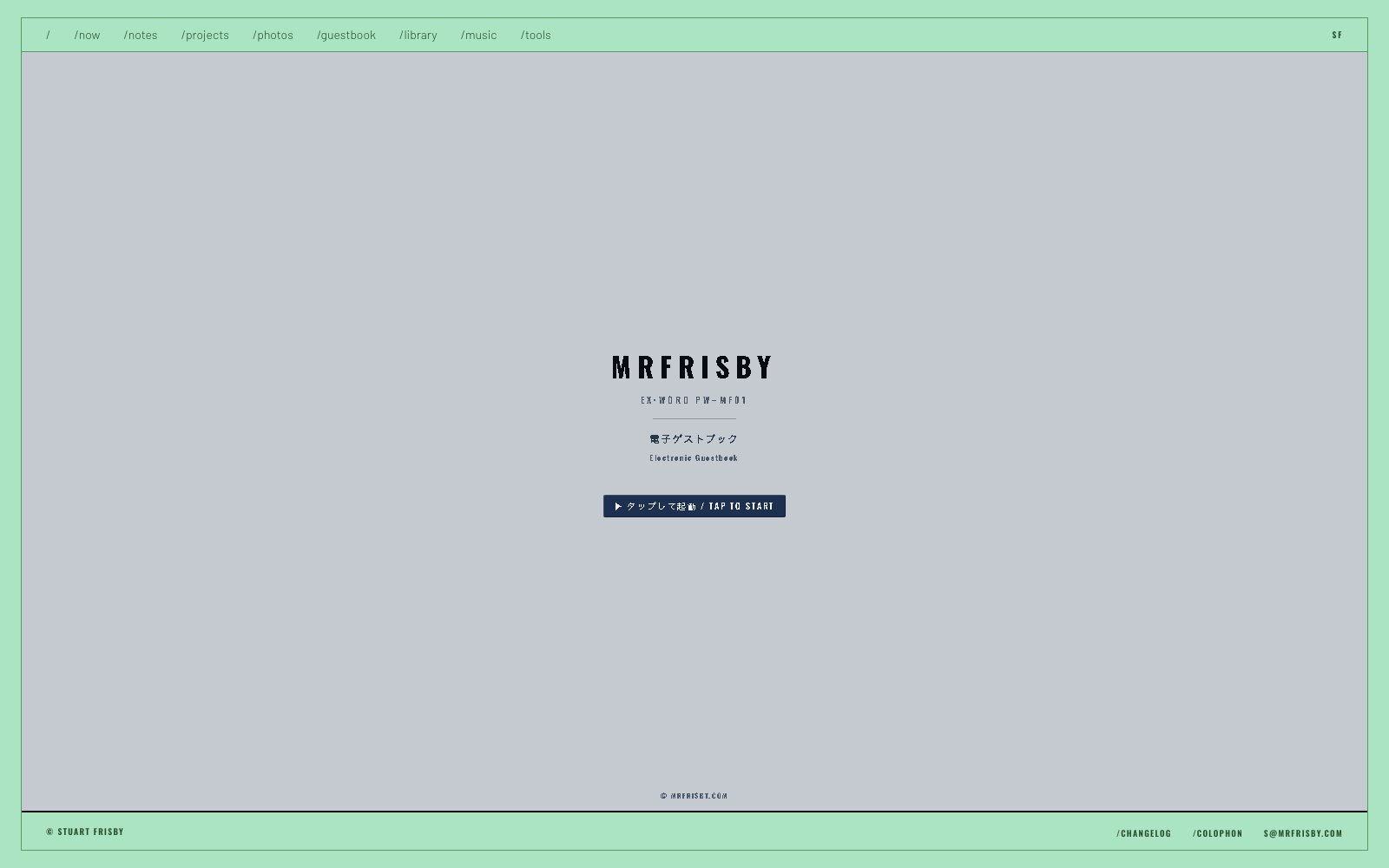Screen dimensions: 1389x868
Task: Click the © STUART FRISBY footer text
Action: pos(85,832)
